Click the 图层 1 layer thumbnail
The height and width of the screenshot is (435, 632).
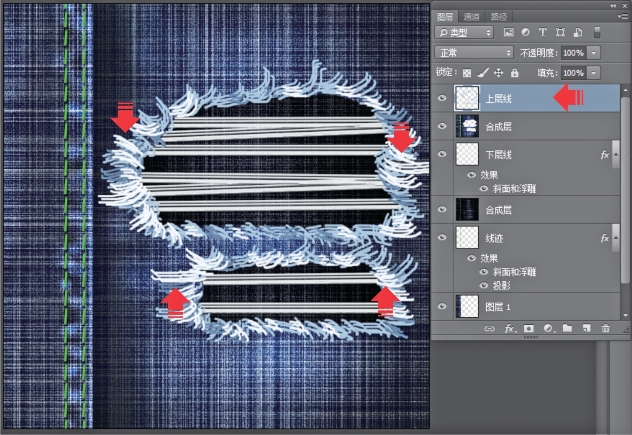(467, 306)
